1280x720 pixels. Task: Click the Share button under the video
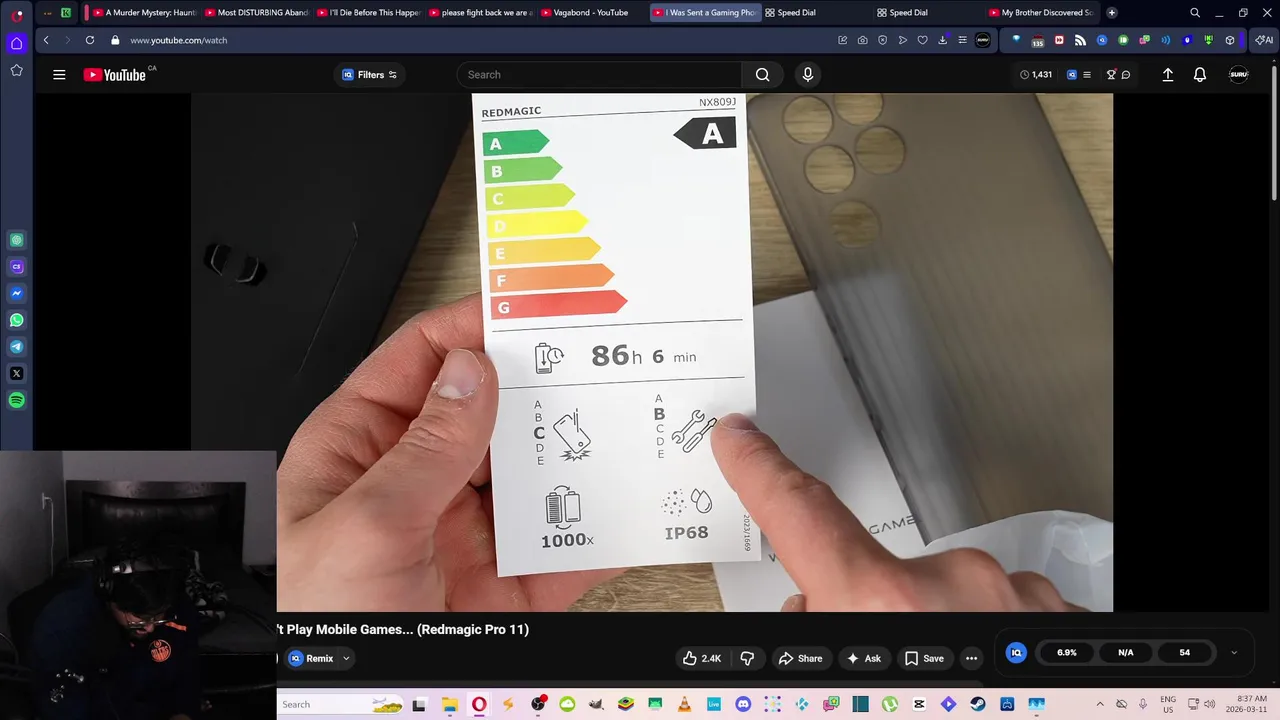point(800,658)
